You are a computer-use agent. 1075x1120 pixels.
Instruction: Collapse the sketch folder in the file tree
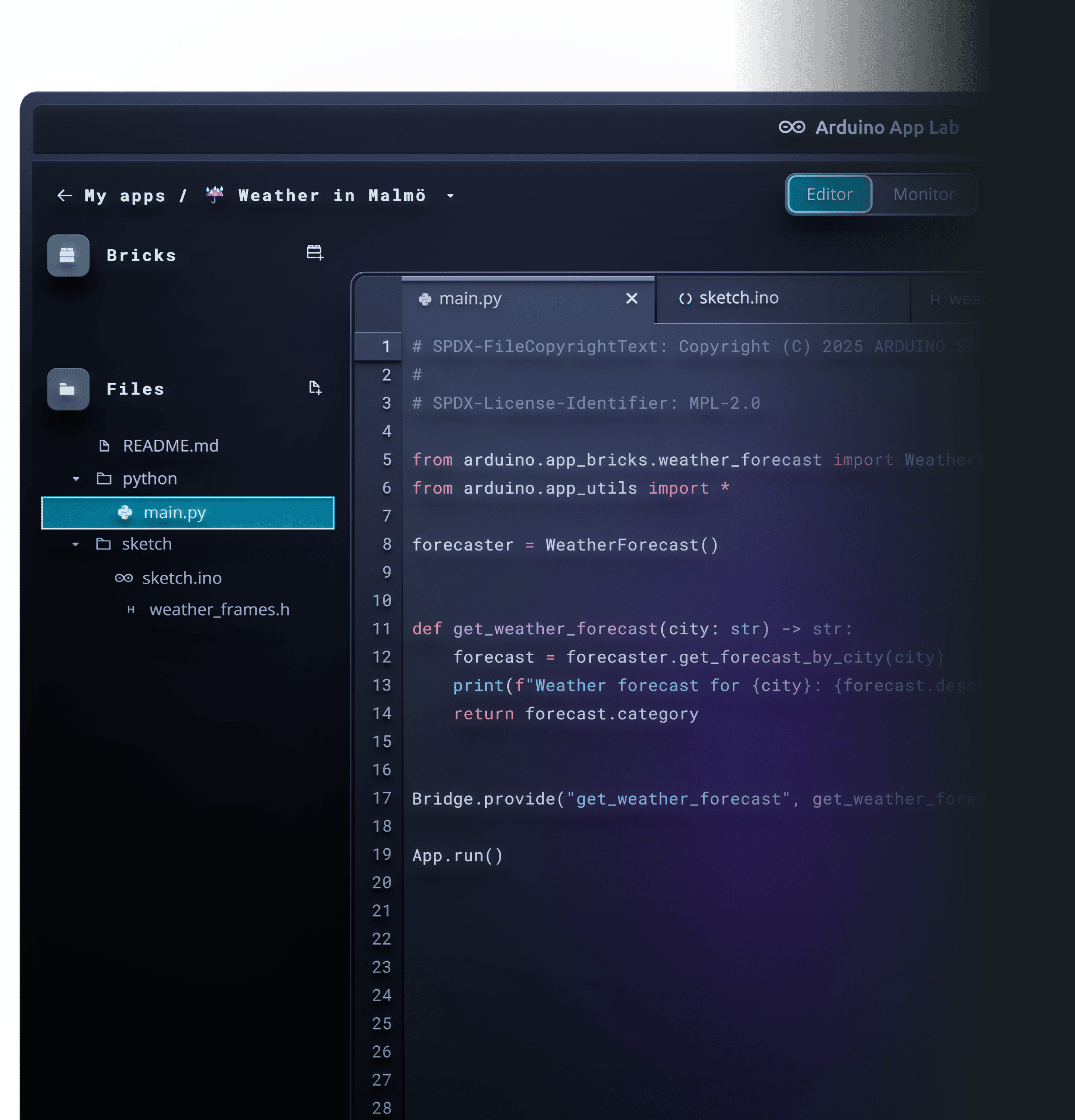click(76, 544)
